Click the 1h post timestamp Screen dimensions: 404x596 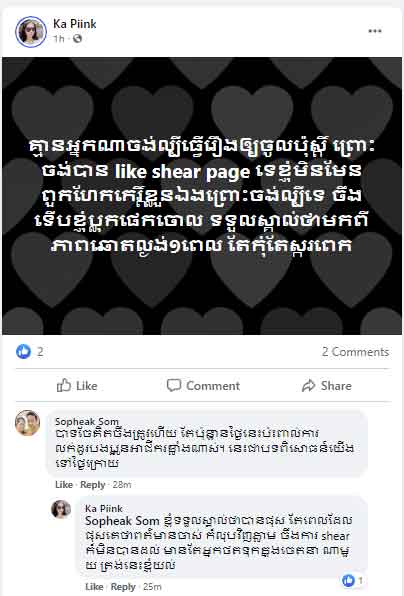click(59, 39)
